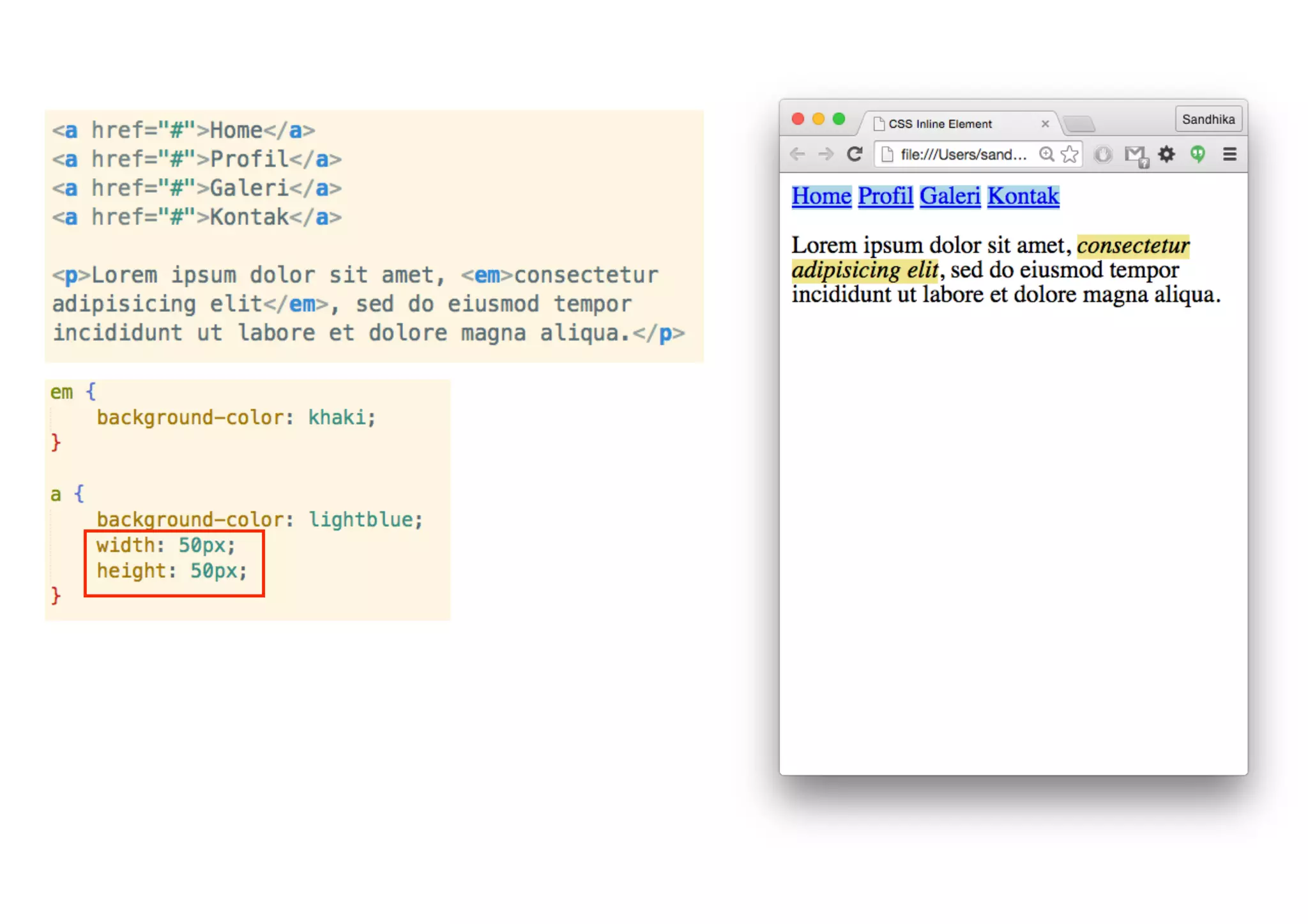
Task: Open a new tab with blank tab button
Action: [1080, 123]
